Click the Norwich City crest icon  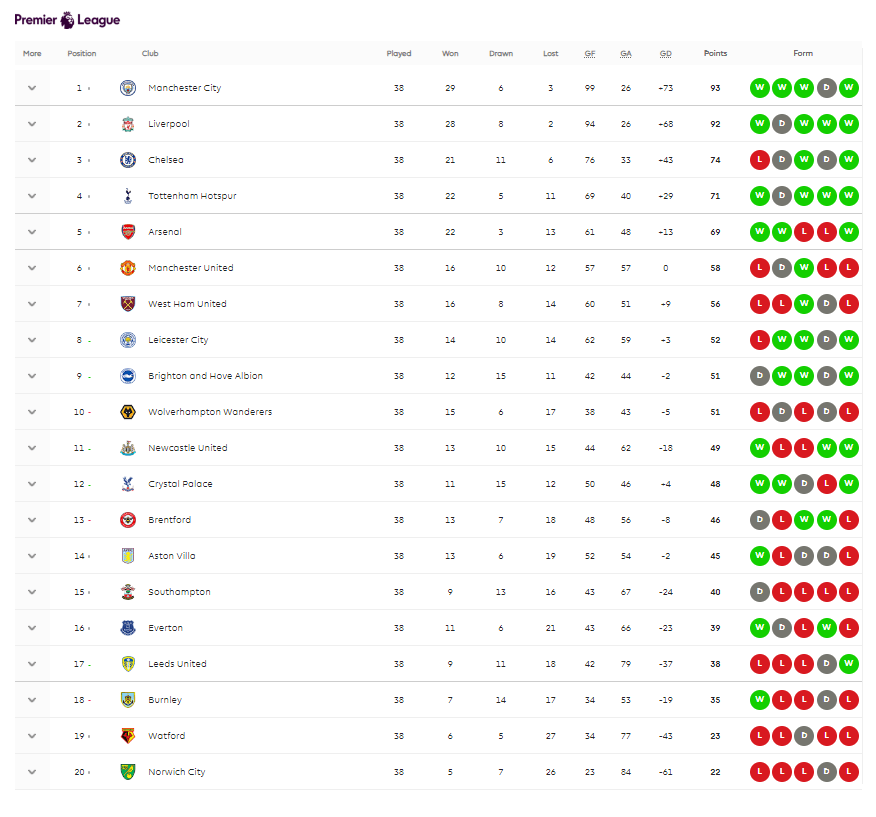pos(127,772)
